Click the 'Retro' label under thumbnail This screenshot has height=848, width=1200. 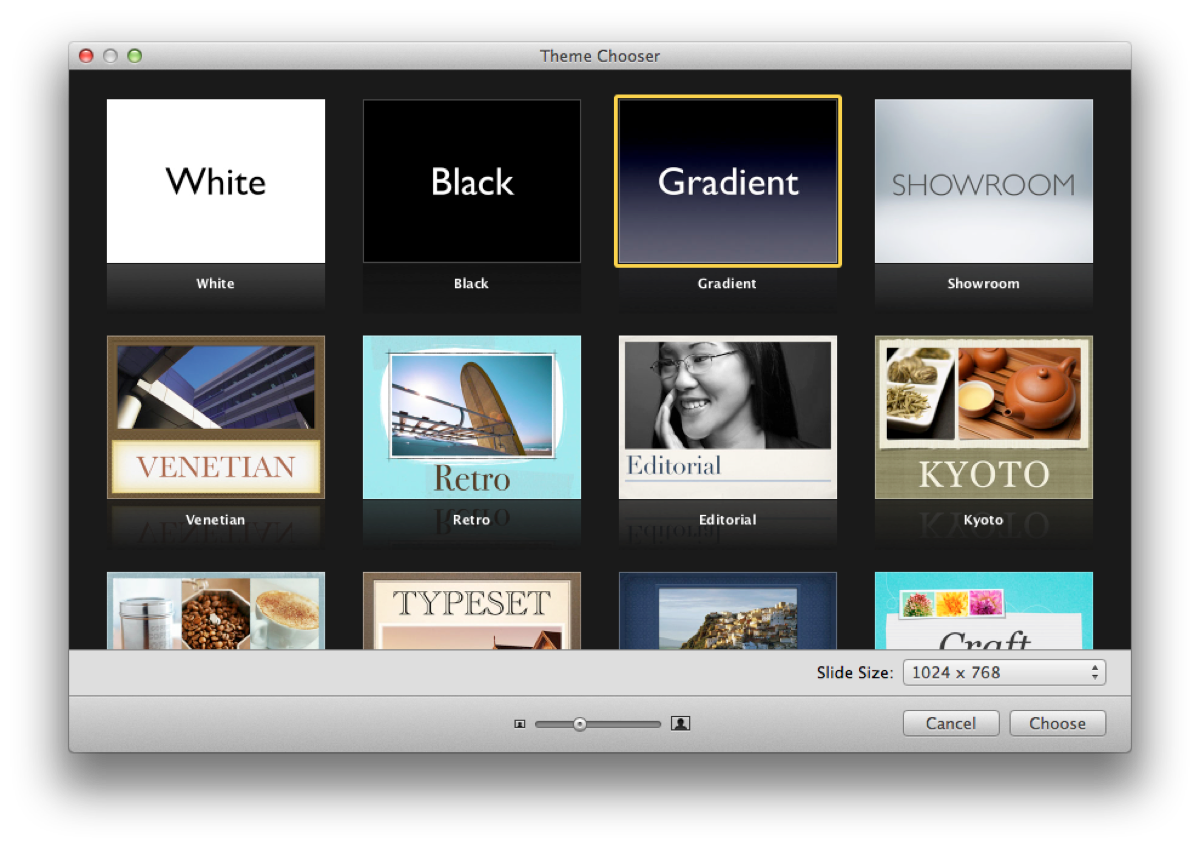pos(471,519)
